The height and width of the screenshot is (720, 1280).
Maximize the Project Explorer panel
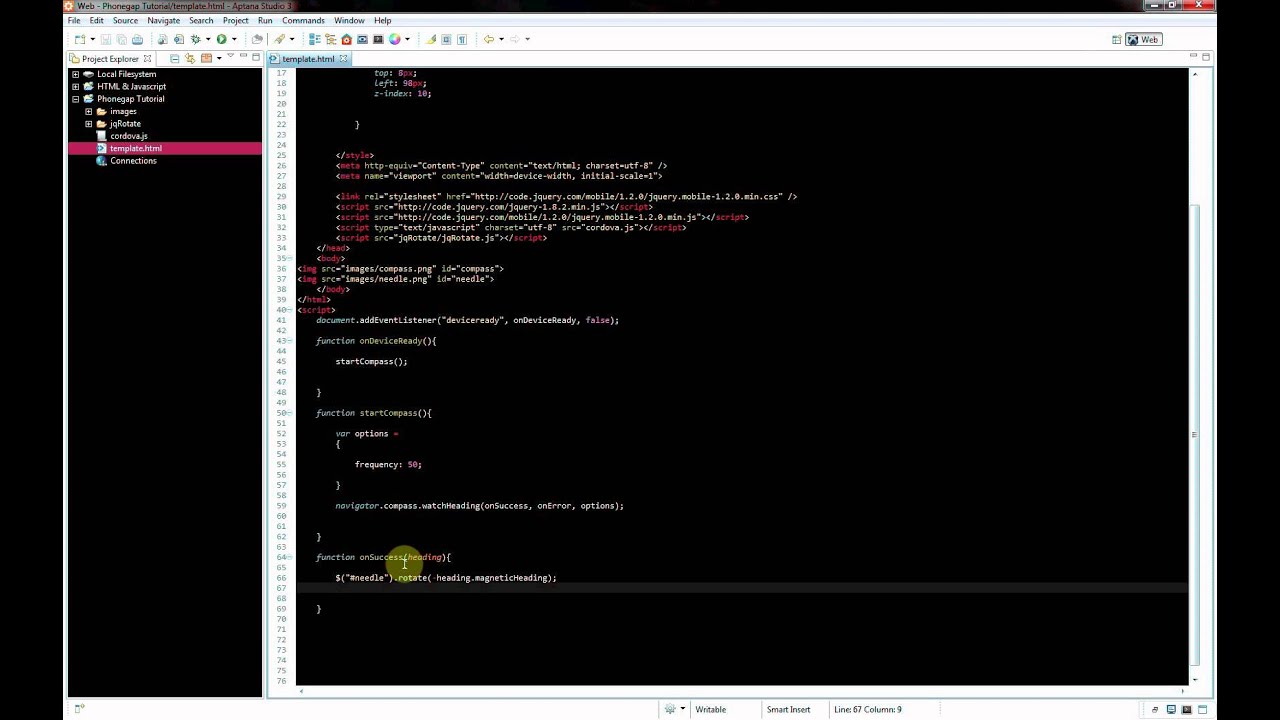pyautogui.click(x=255, y=58)
